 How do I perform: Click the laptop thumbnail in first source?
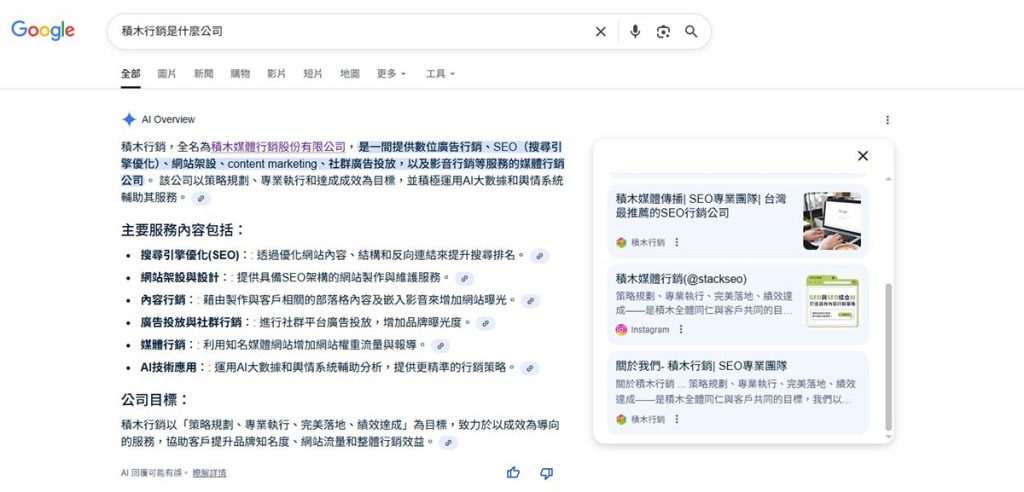831,220
